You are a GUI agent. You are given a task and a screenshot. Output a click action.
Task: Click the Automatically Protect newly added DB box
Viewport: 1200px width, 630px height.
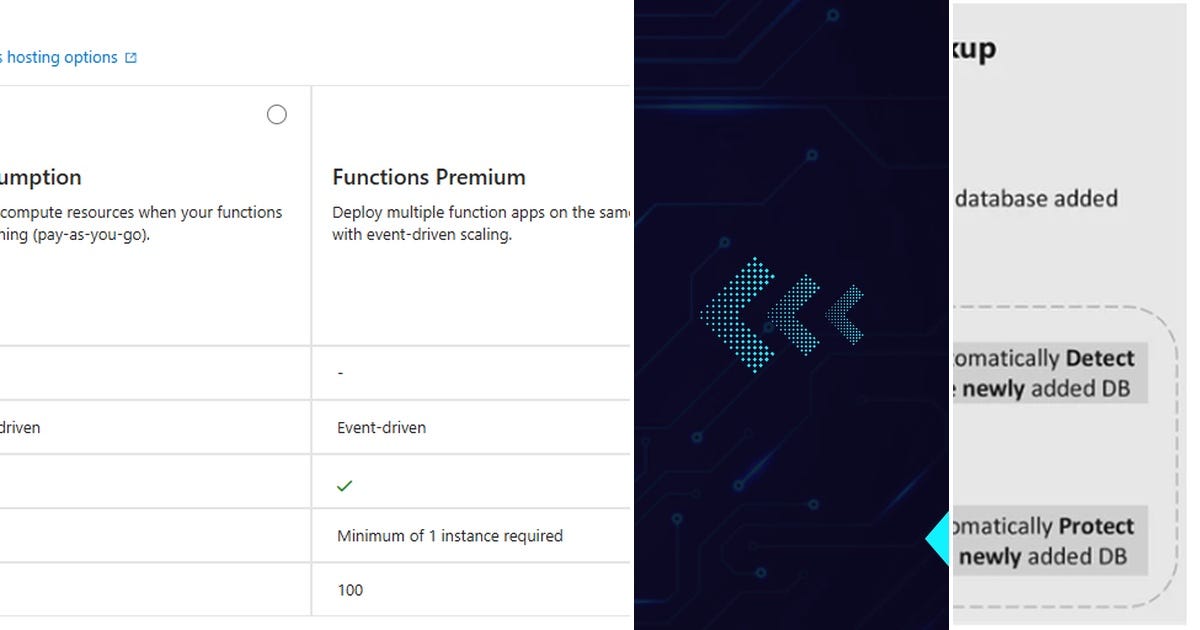[x=1048, y=541]
